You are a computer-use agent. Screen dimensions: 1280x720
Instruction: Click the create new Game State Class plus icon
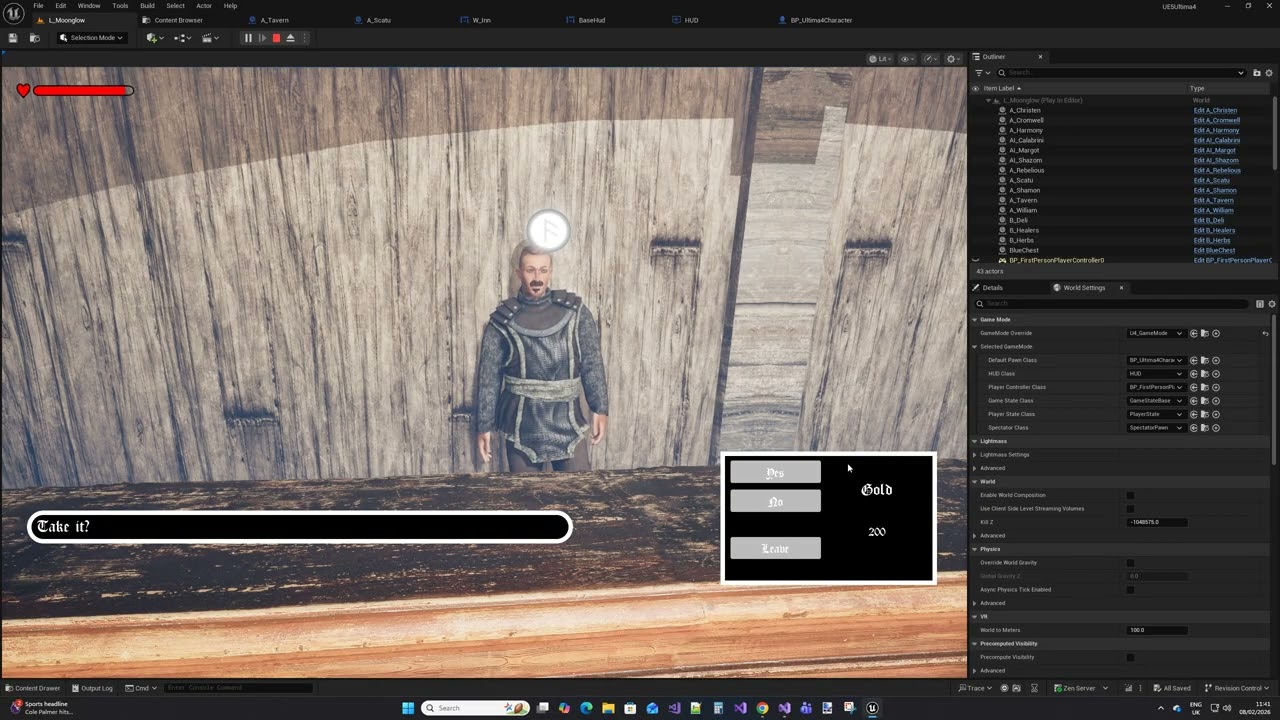tap(1216, 401)
